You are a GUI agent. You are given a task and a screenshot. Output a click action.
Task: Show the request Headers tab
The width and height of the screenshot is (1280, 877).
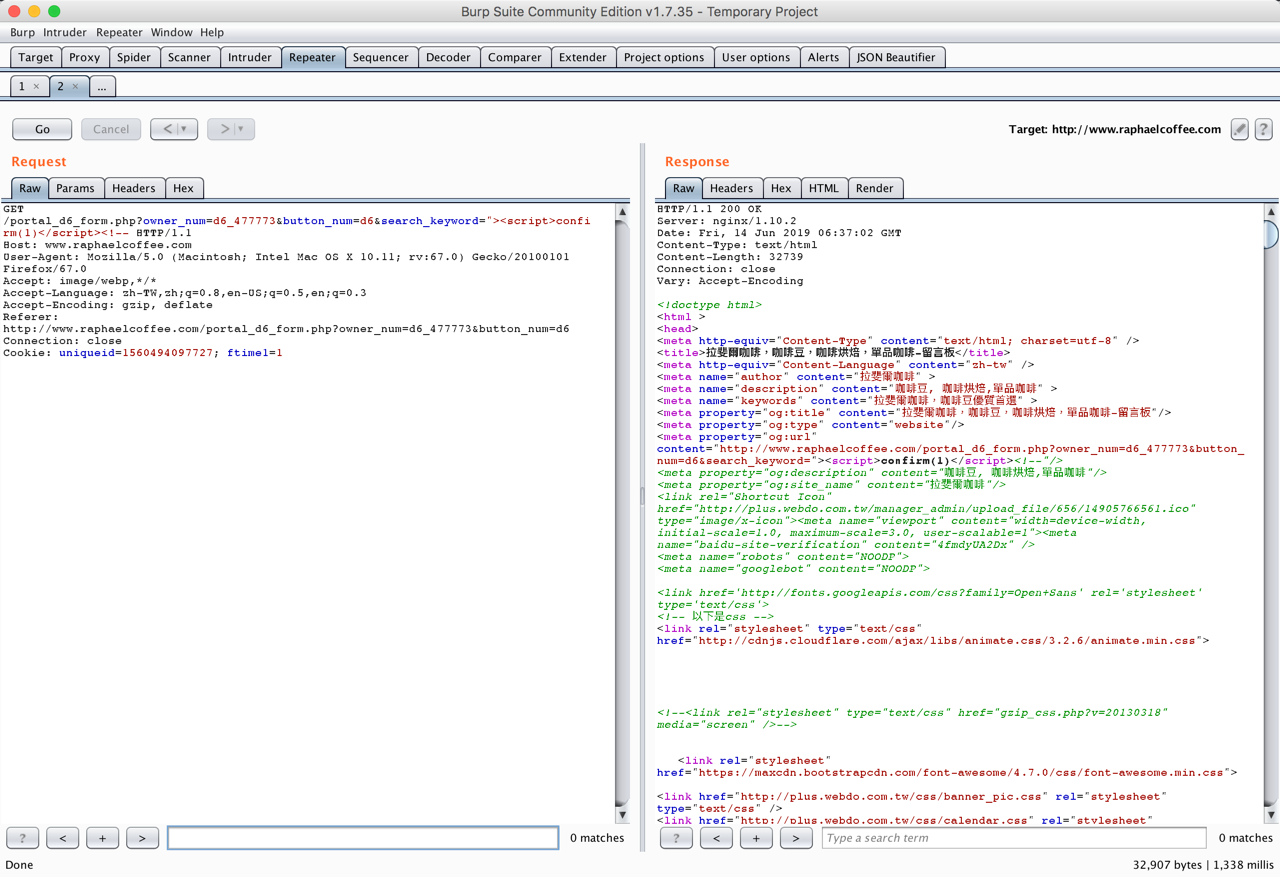134,188
